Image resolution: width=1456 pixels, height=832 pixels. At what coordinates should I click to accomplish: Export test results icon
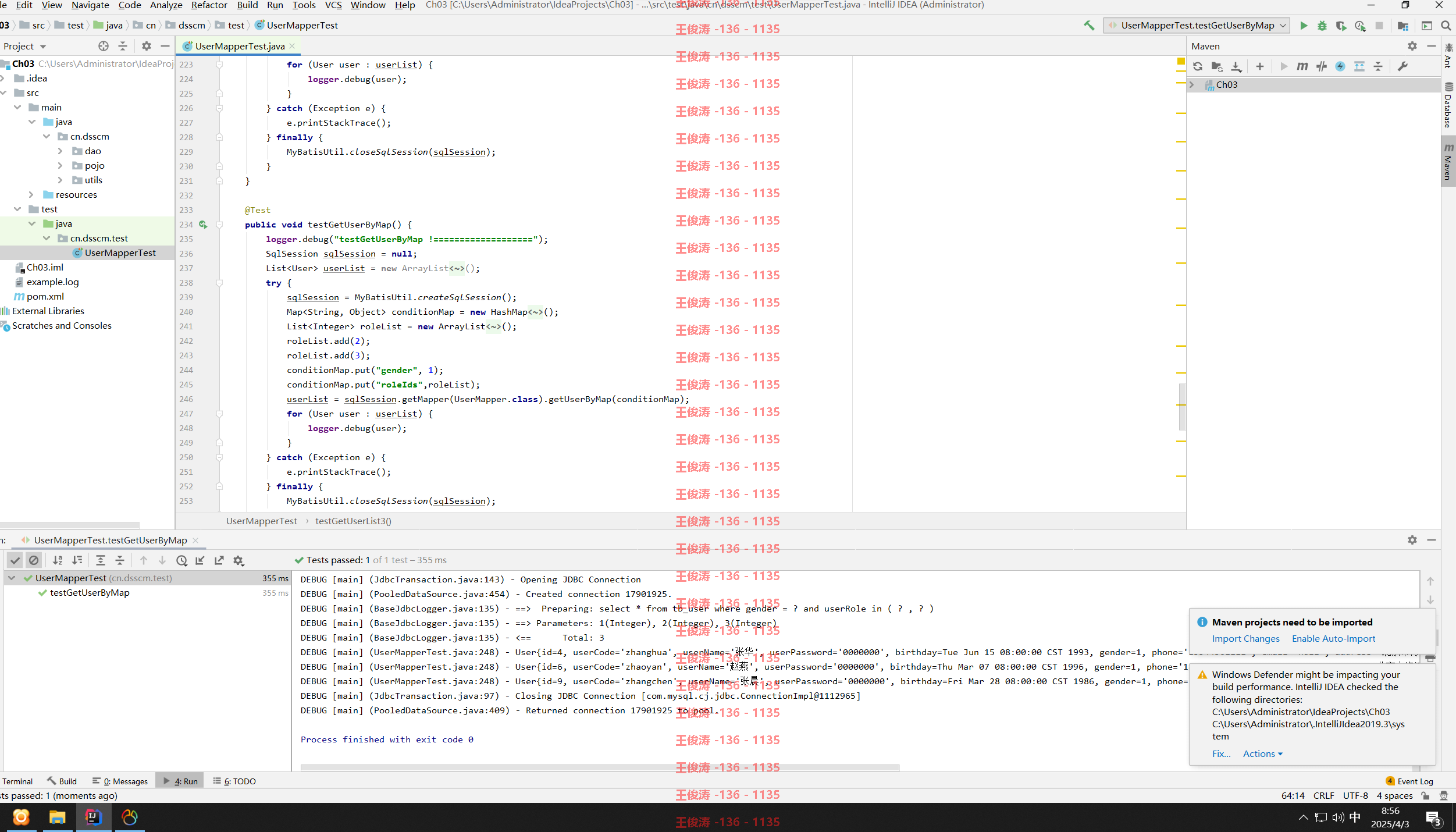tap(219, 560)
